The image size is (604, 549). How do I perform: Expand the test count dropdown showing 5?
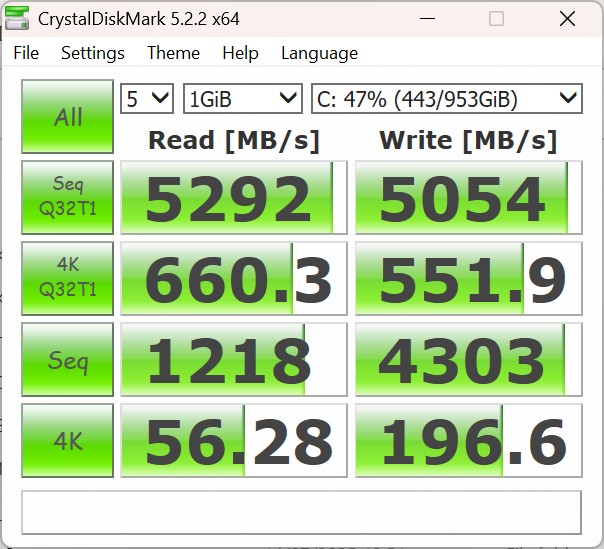click(147, 99)
